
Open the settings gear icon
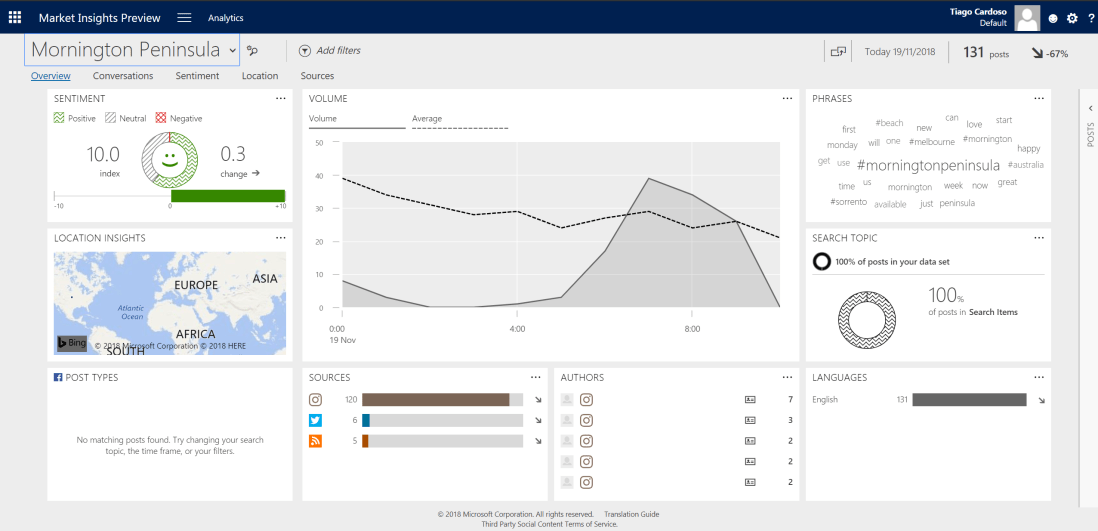(1072, 18)
